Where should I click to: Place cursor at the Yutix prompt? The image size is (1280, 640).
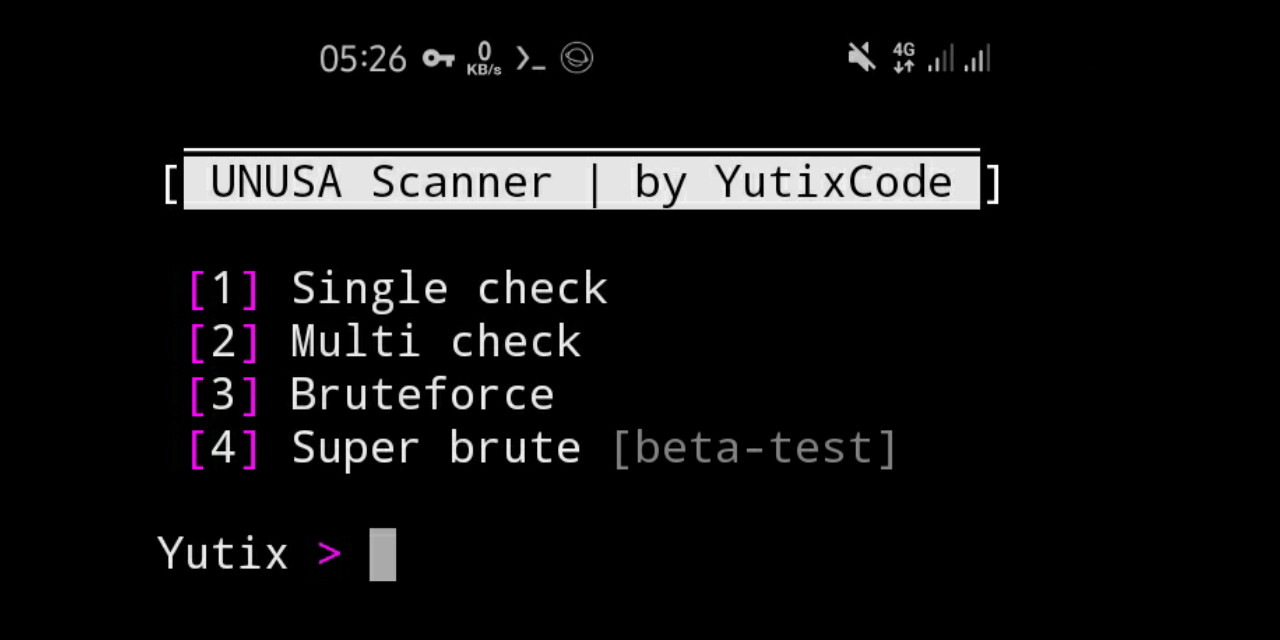(x=222, y=553)
